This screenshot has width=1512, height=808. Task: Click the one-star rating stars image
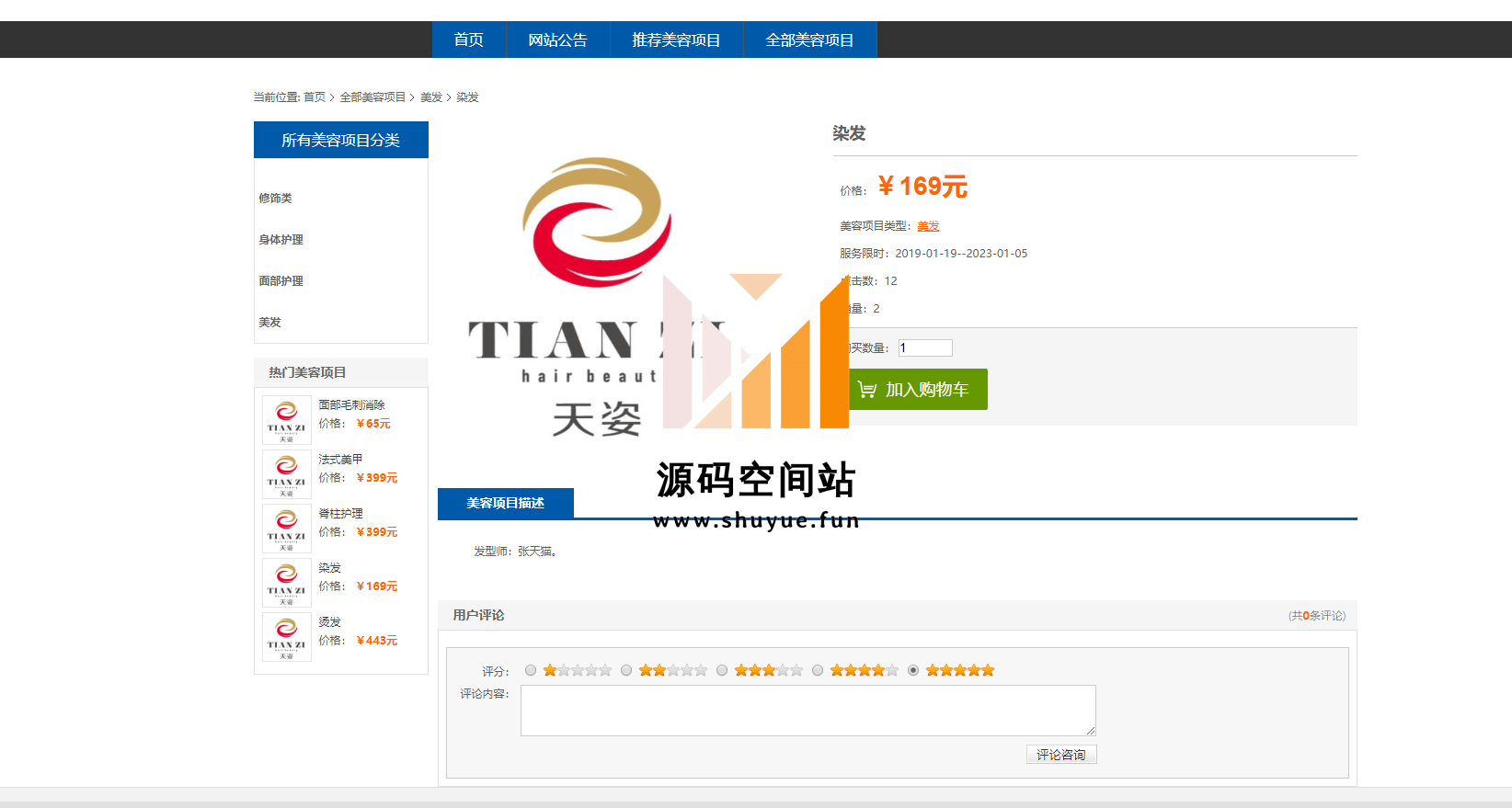coord(578,670)
